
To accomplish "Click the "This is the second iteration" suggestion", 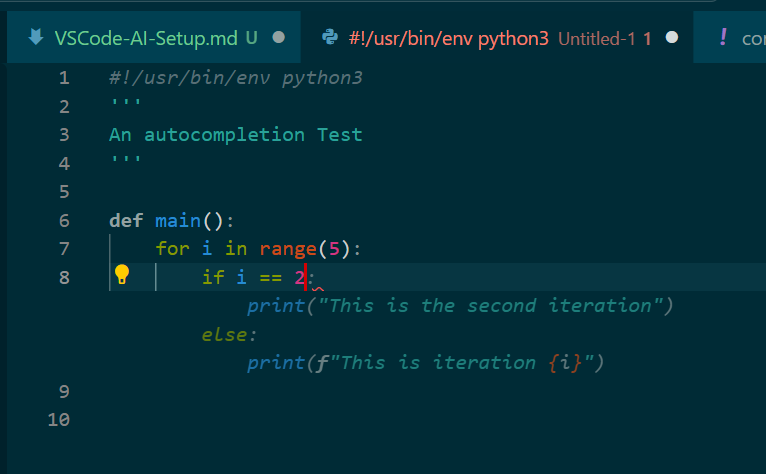I will click(490, 305).
